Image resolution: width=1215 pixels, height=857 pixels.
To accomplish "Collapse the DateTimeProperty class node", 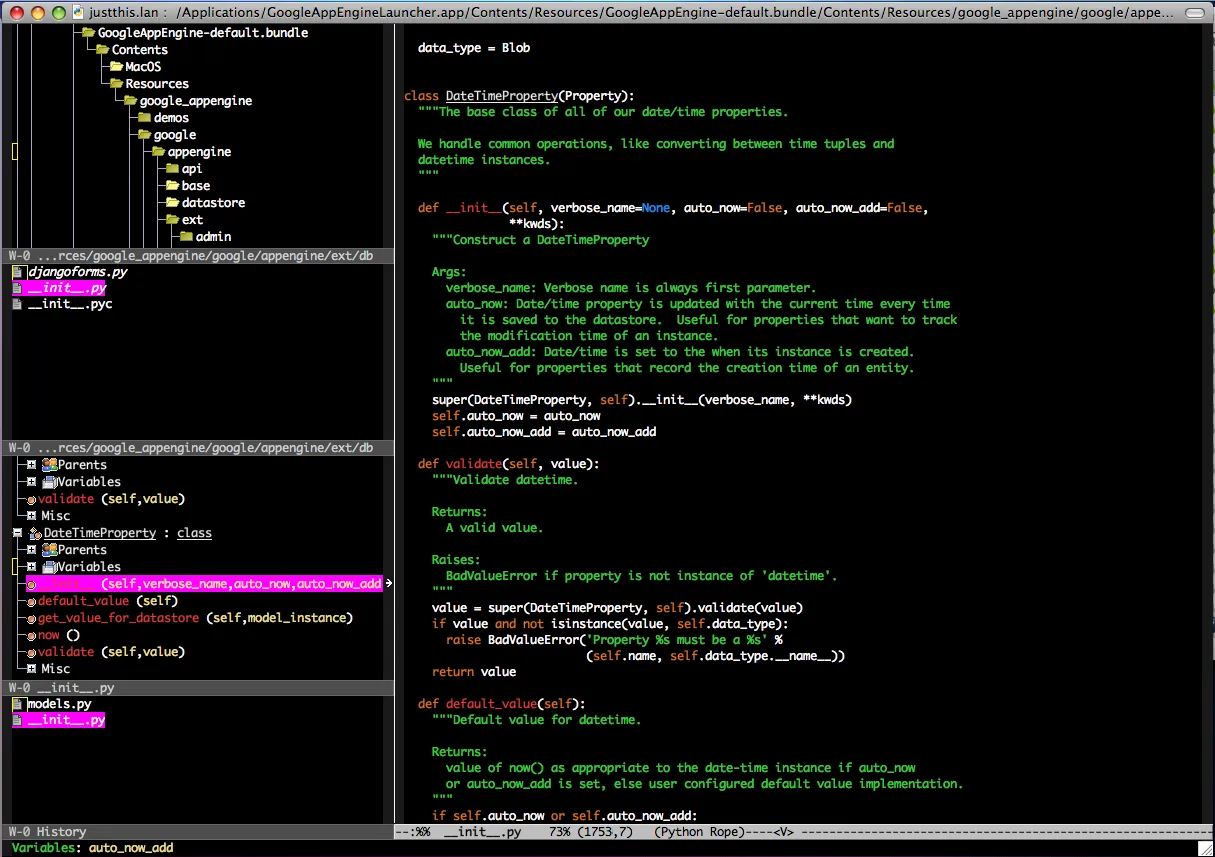I will pyautogui.click(x=17, y=534).
